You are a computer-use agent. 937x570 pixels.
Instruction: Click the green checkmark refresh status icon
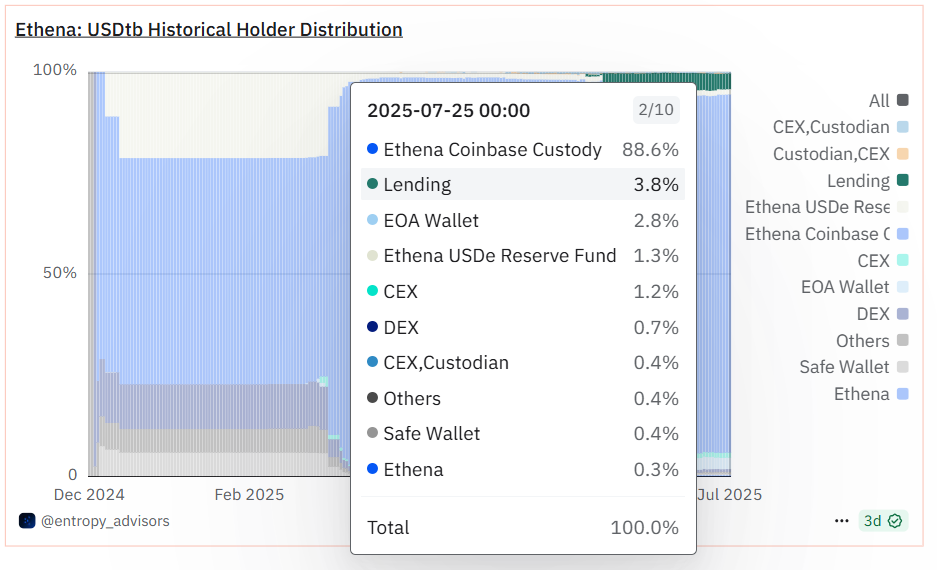[895, 521]
